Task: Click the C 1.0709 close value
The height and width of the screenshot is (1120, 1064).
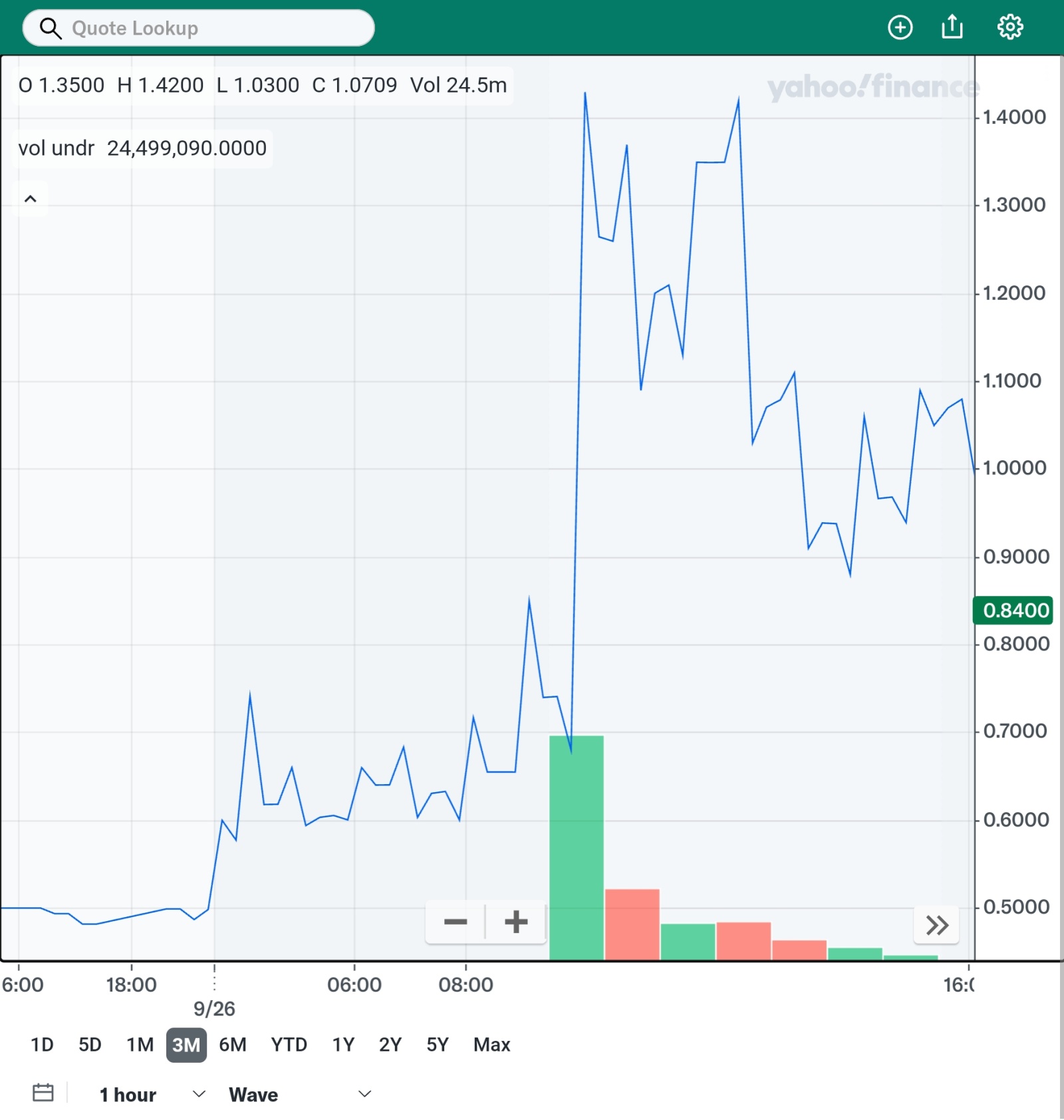Action: coord(354,85)
